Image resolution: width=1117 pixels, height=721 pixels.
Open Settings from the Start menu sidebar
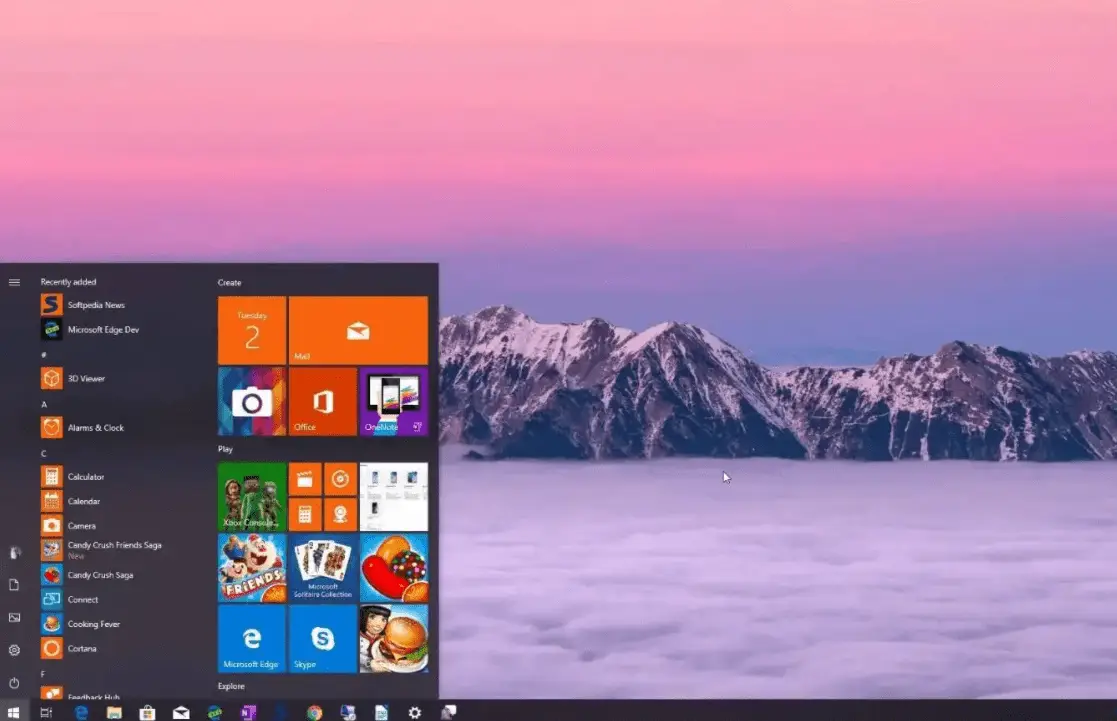click(14, 651)
